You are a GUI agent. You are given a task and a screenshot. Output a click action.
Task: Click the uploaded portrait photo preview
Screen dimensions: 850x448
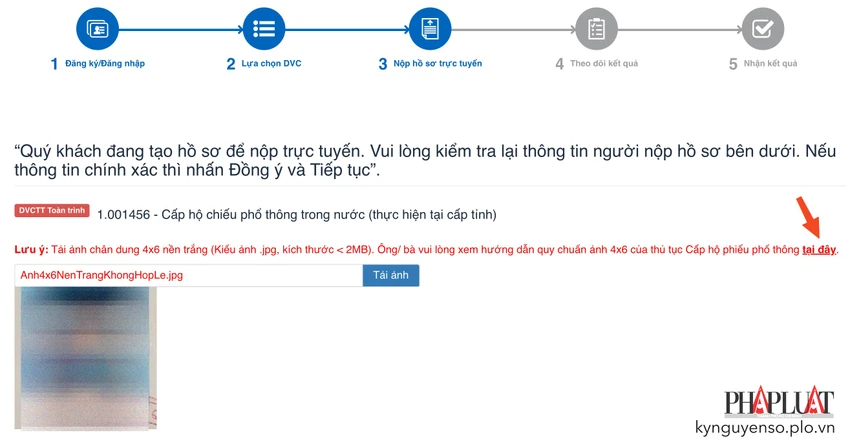tap(86, 358)
